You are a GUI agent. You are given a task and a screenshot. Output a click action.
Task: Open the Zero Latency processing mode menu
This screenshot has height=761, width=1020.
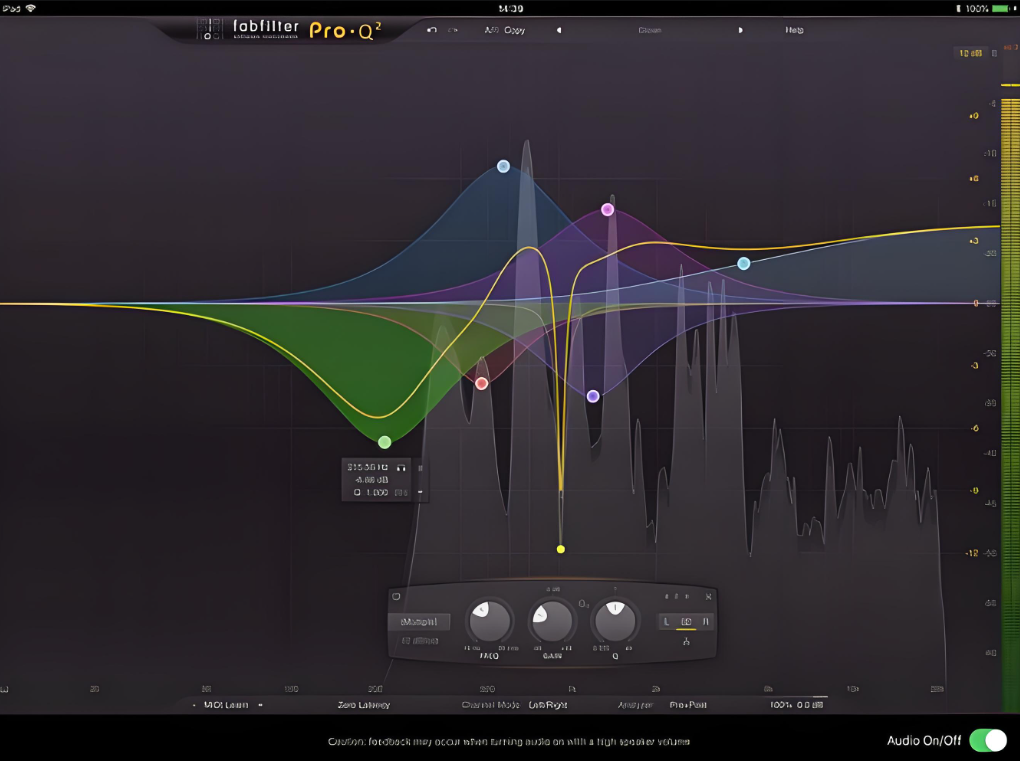[364, 705]
